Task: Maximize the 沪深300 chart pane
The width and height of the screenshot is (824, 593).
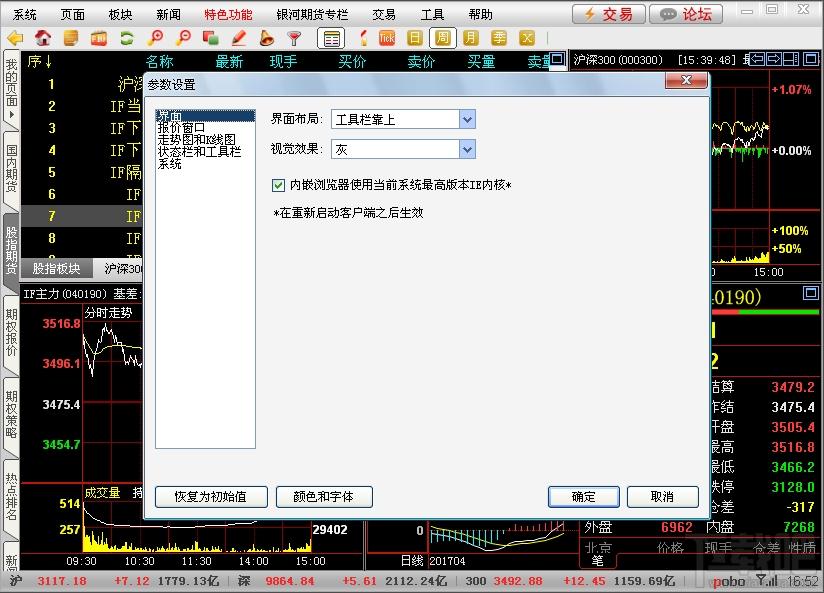Action: click(811, 59)
